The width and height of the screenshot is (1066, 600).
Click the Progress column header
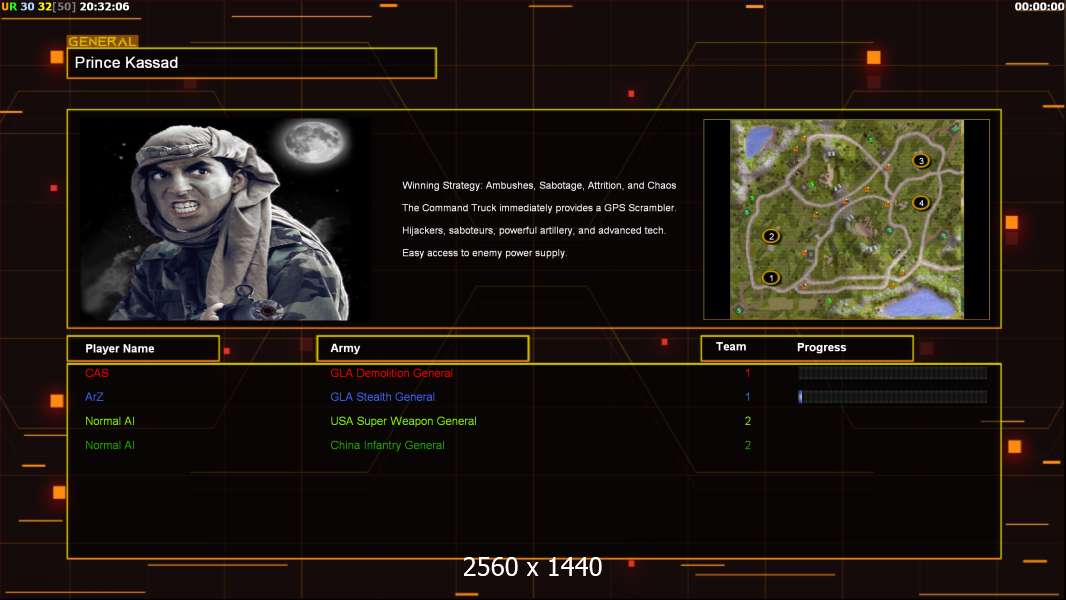click(821, 347)
